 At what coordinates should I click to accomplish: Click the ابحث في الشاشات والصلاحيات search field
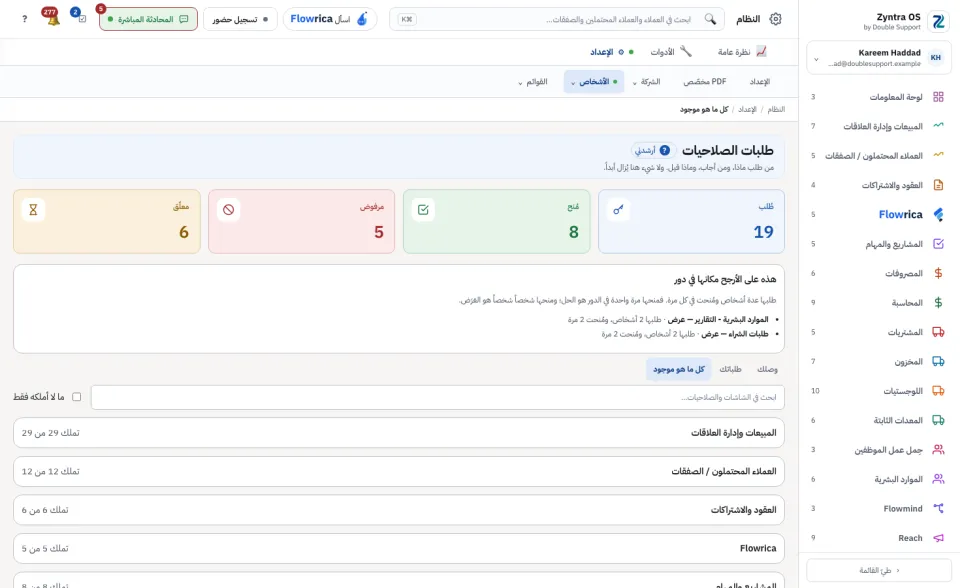coord(437,397)
